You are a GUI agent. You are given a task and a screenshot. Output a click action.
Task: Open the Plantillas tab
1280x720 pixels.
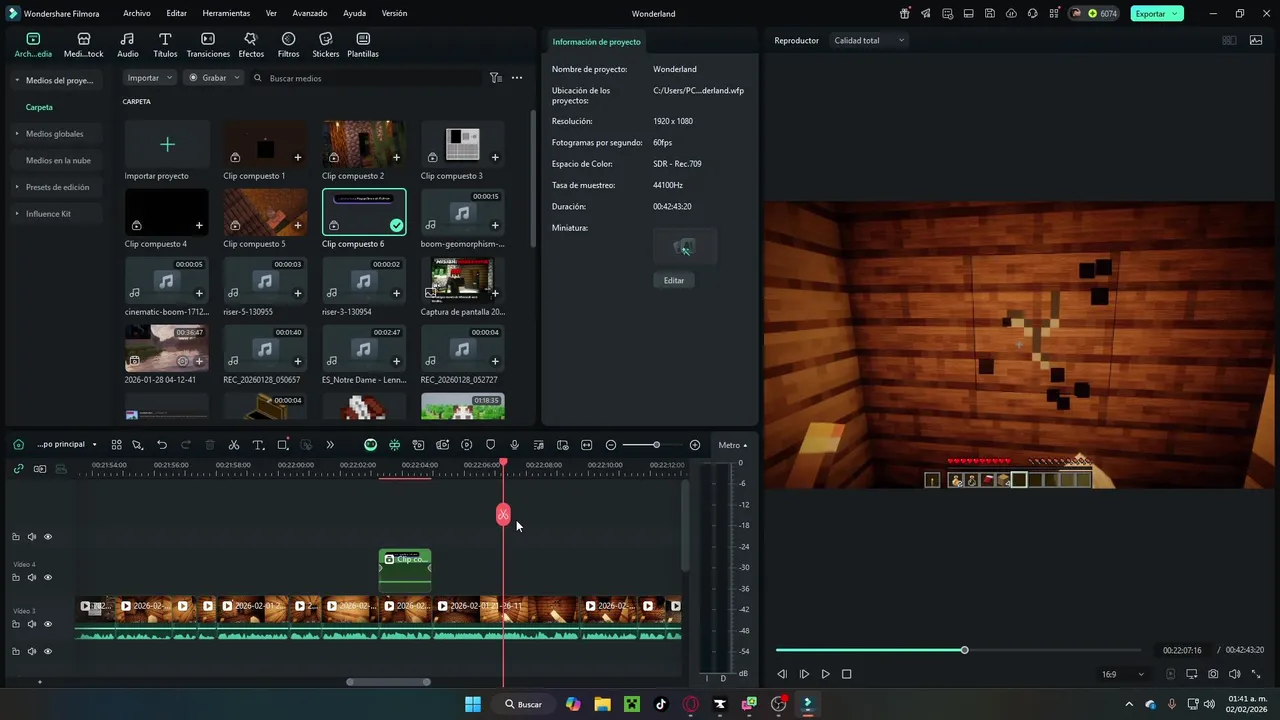363,45
